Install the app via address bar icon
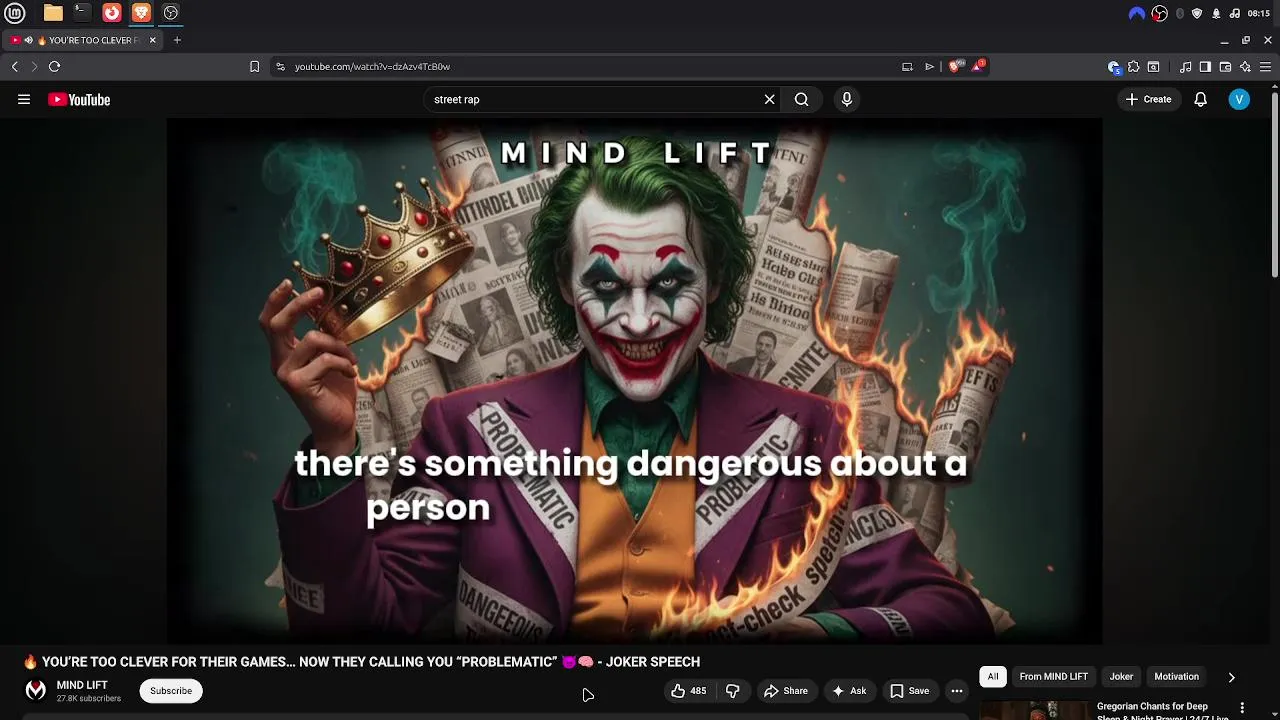The image size is (1280, 720). [x=907, y=66]
